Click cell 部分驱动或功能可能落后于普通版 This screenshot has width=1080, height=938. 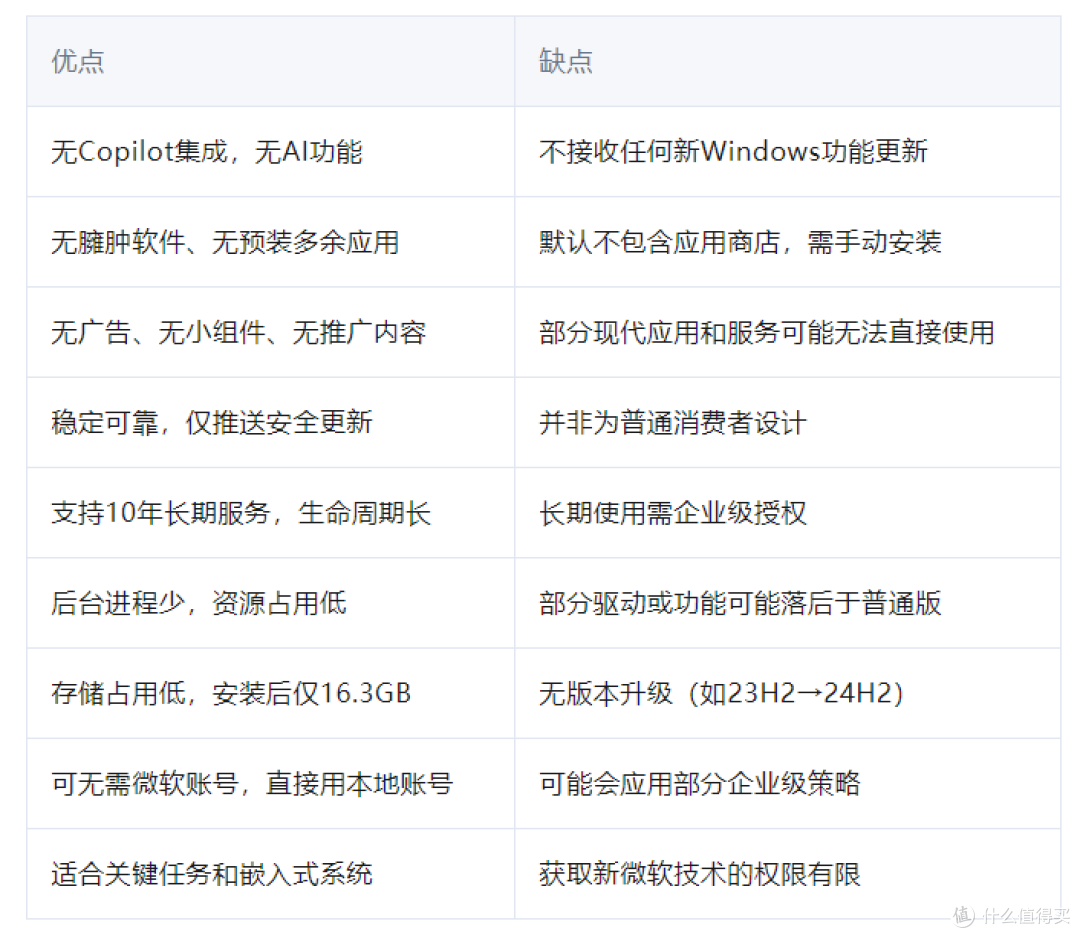[787, 603]
